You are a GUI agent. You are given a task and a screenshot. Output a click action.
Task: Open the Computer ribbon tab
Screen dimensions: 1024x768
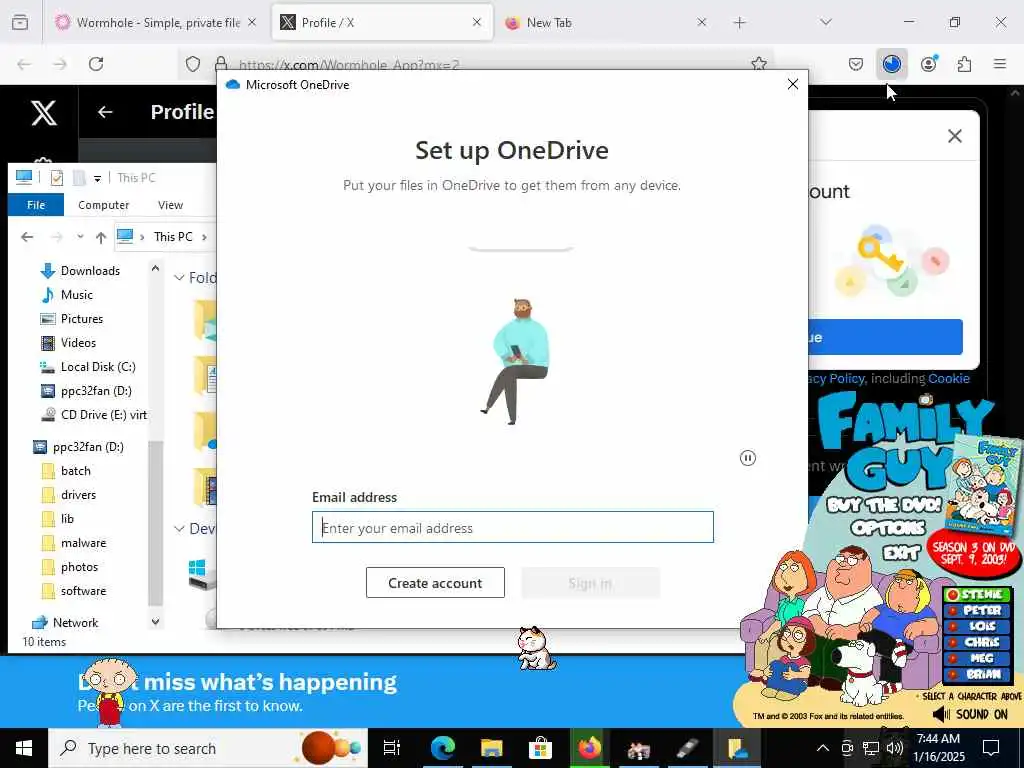click(103, 205)
